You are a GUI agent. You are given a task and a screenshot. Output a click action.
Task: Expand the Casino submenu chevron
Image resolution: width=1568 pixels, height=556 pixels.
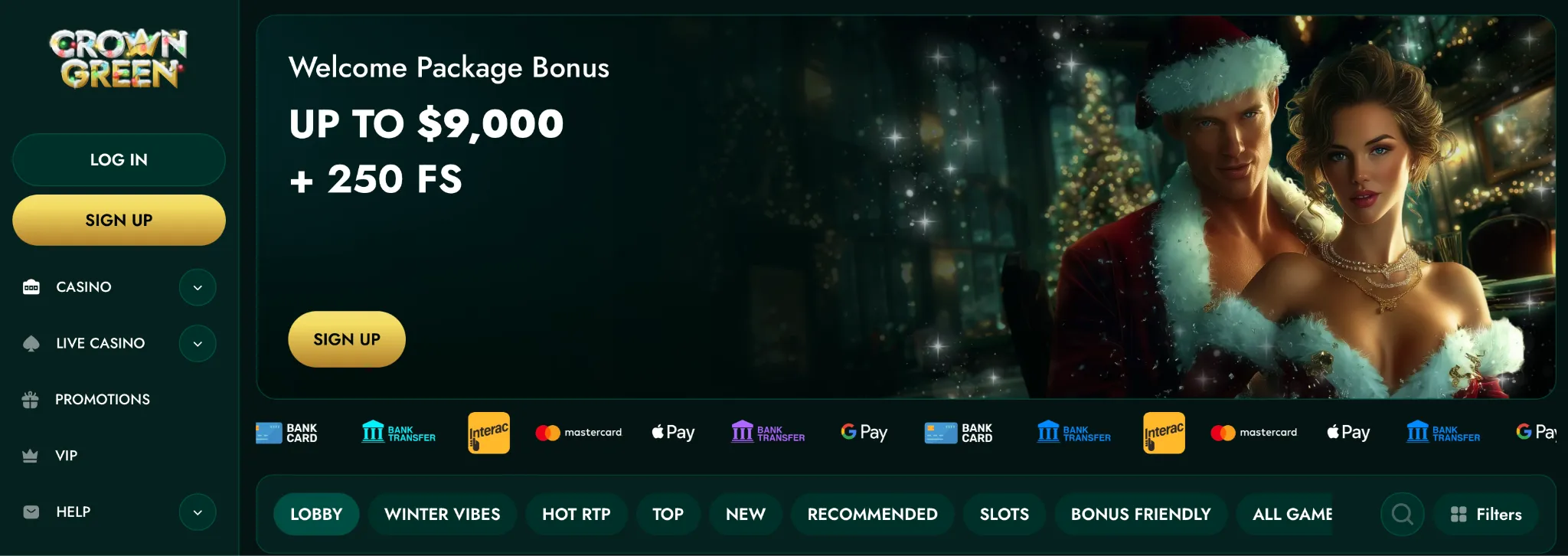198,287
